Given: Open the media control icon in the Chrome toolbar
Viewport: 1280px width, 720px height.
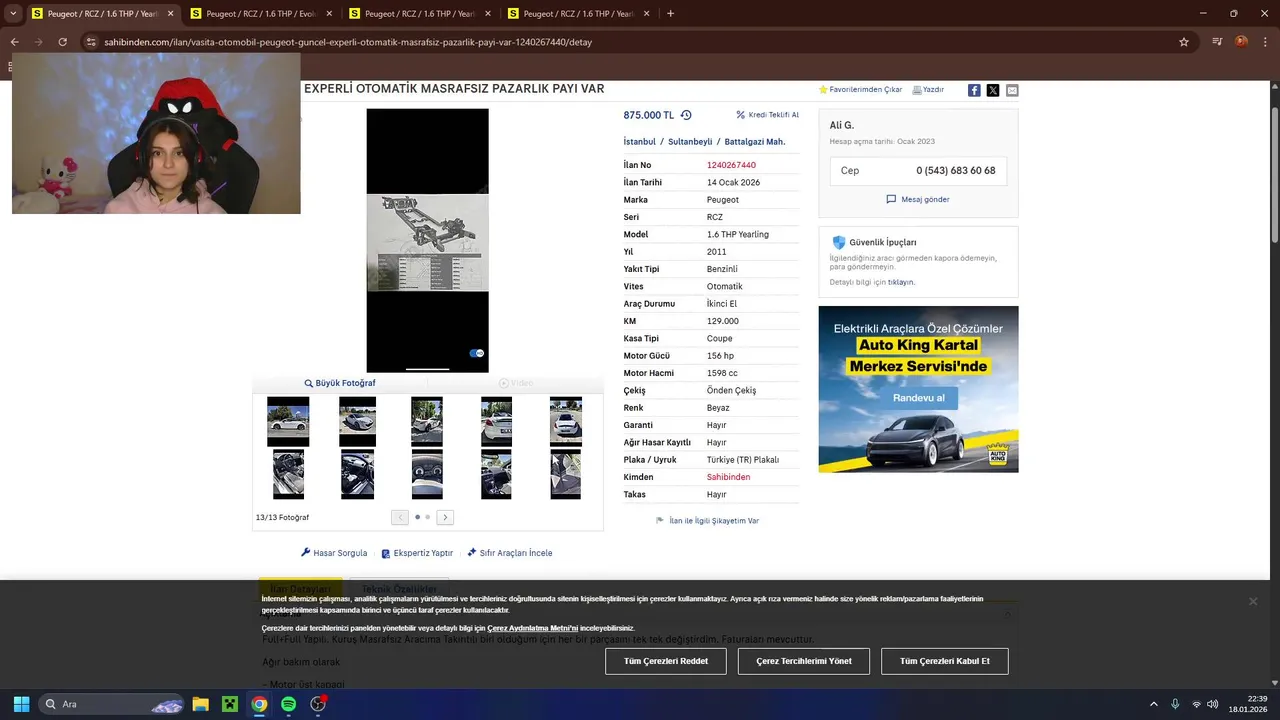Looking at the screenshot, I should tap(1217, 42).
